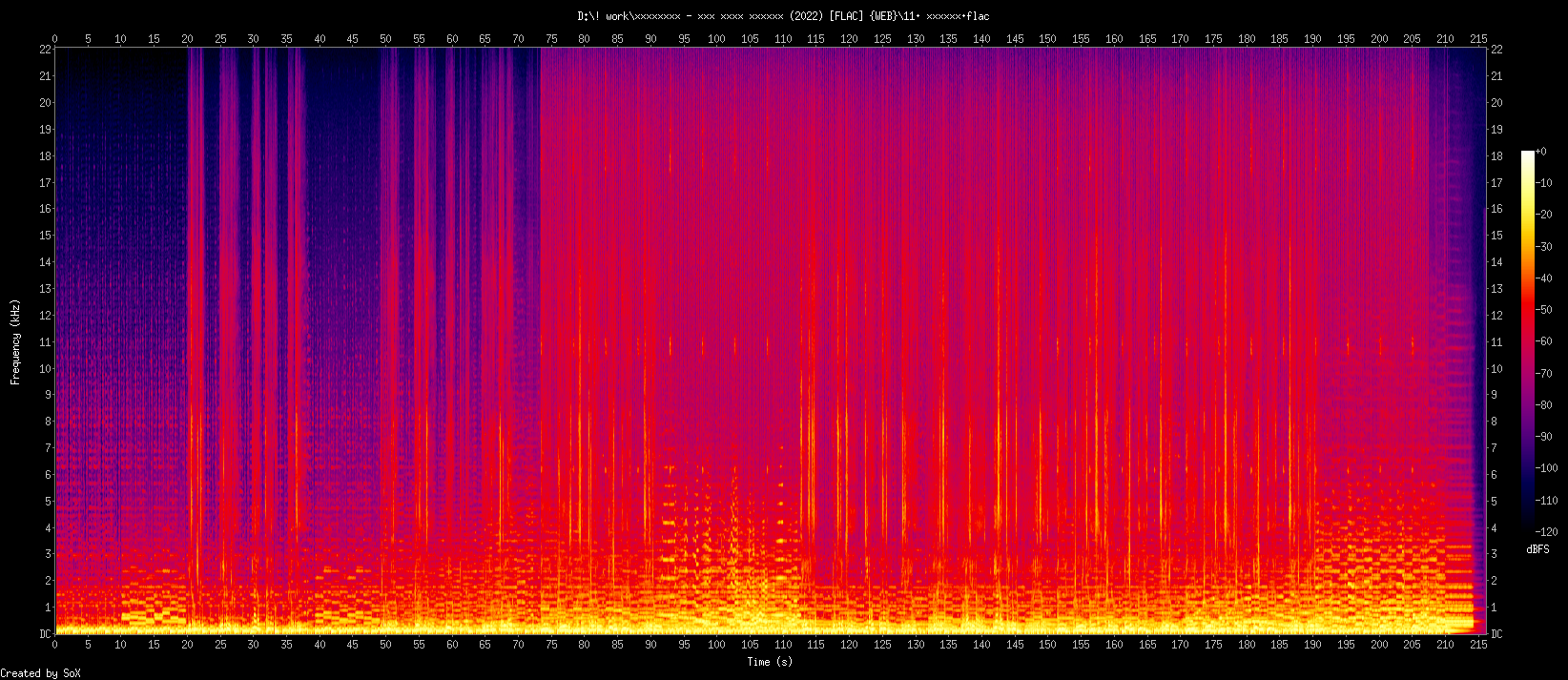
Task: Click the file path title at top
Action: [x=783, y=16]
